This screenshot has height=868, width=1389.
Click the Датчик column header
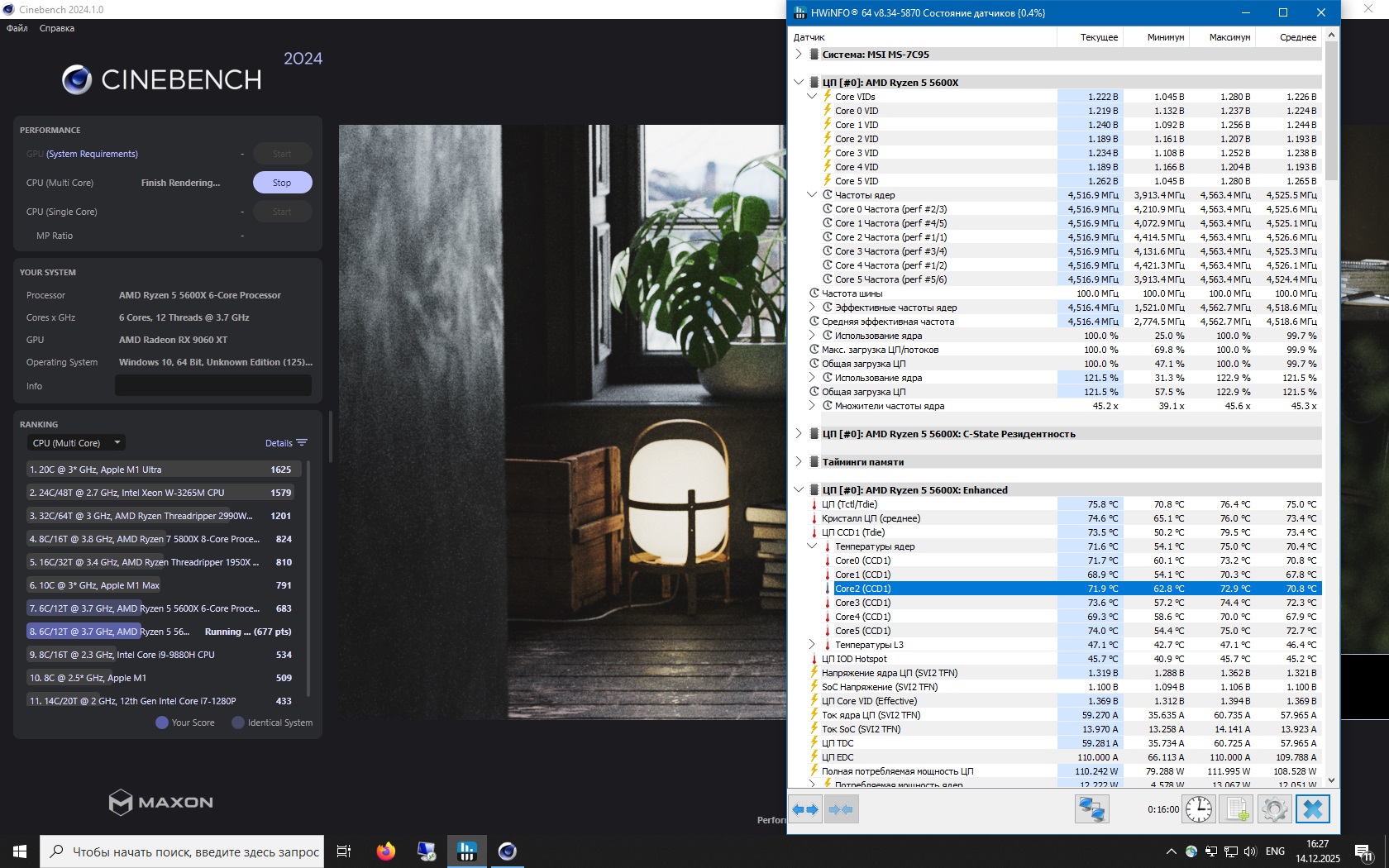(x=923, y=37)
